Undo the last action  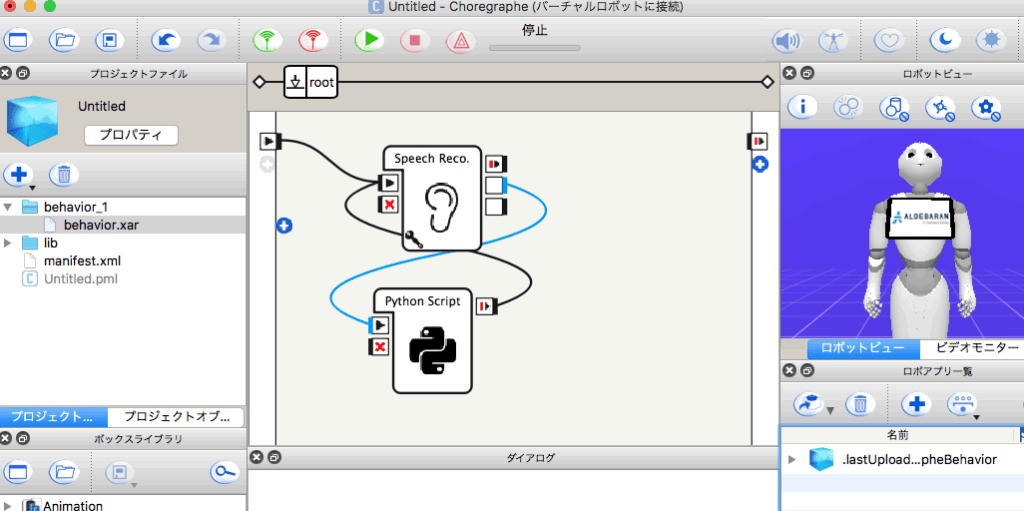pos(165,41)
